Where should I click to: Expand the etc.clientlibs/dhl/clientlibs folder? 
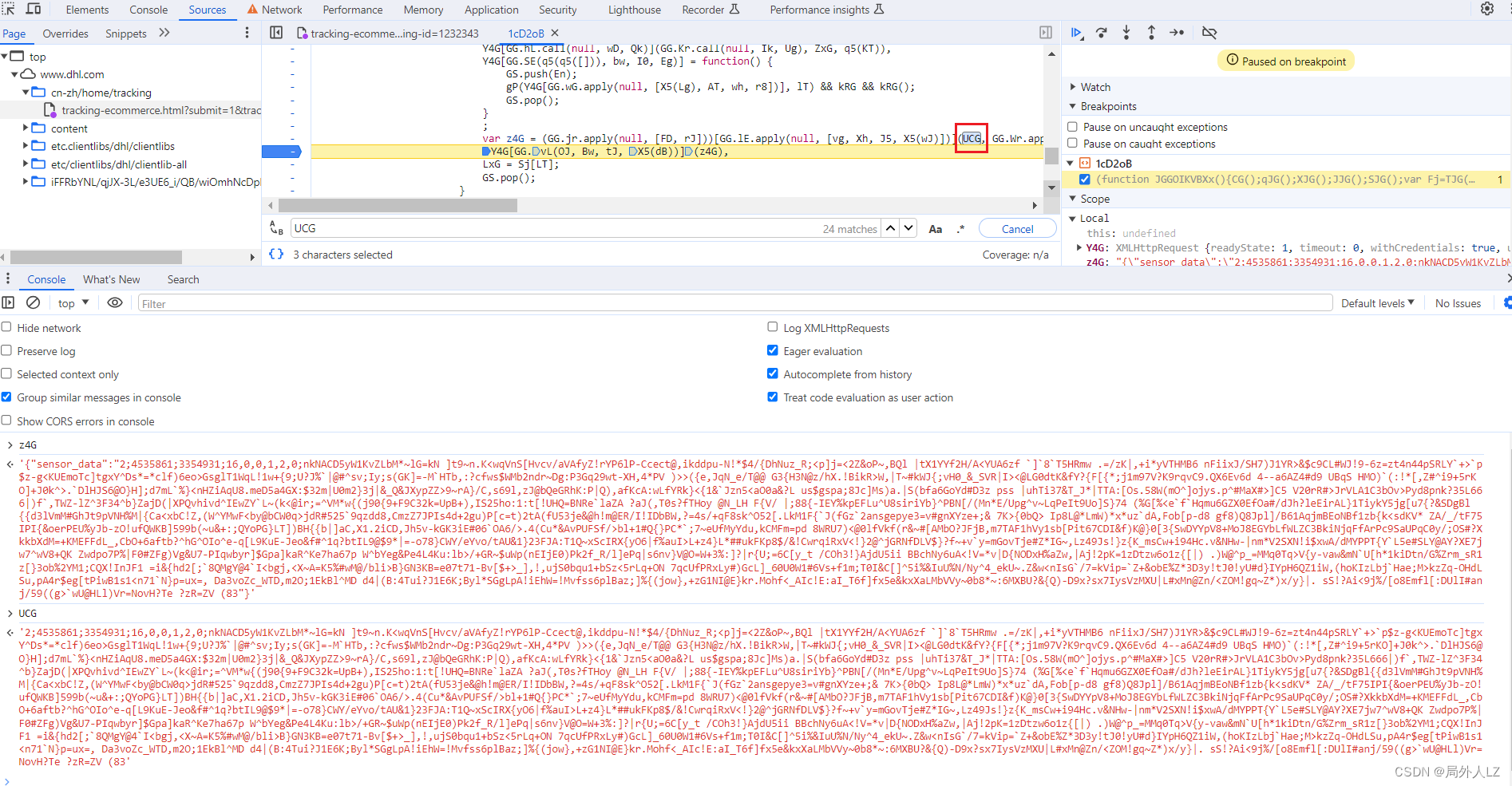coord(26,145)
